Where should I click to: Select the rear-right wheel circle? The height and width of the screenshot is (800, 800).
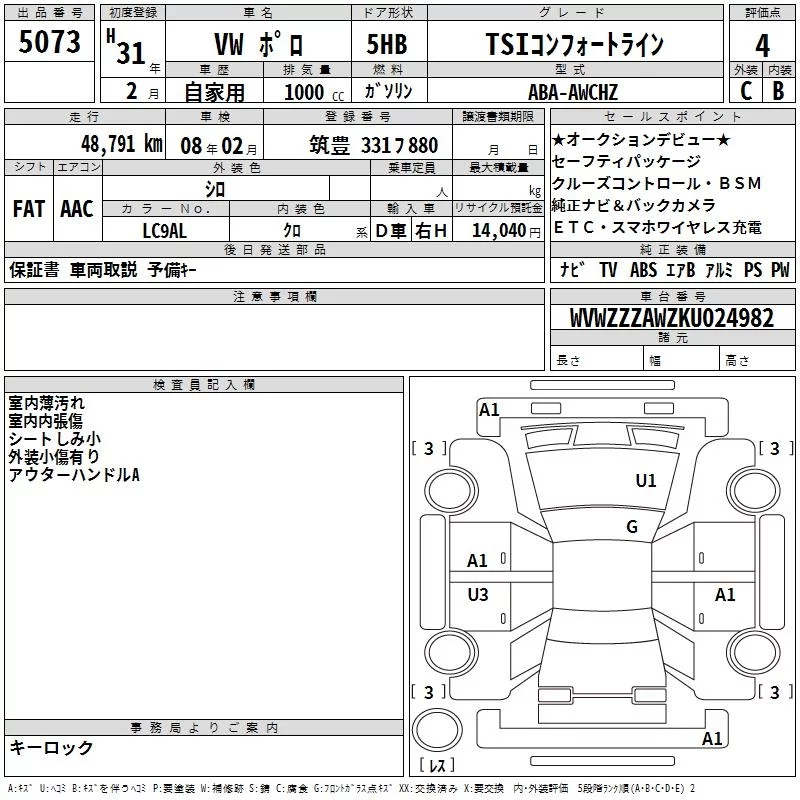(x=753, y=652)
